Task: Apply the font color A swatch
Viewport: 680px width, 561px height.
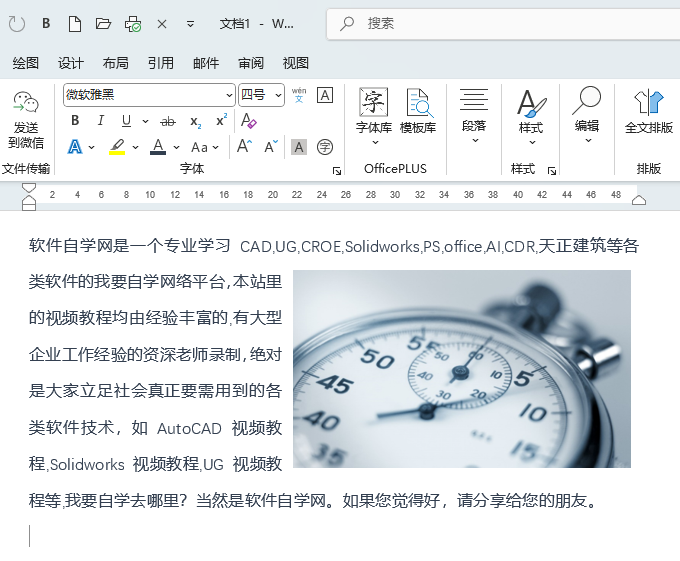Action: coord(158,147)
